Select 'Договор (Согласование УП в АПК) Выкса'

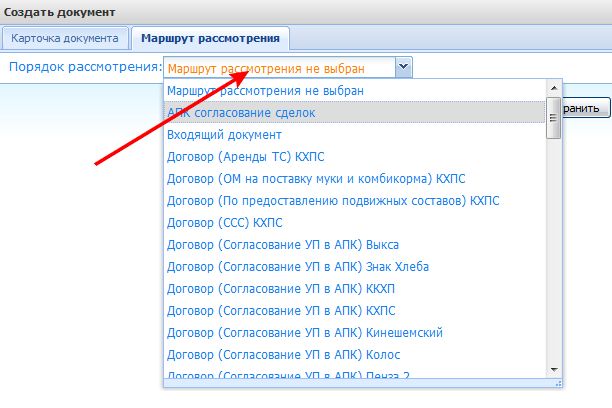tap(290, 245)
